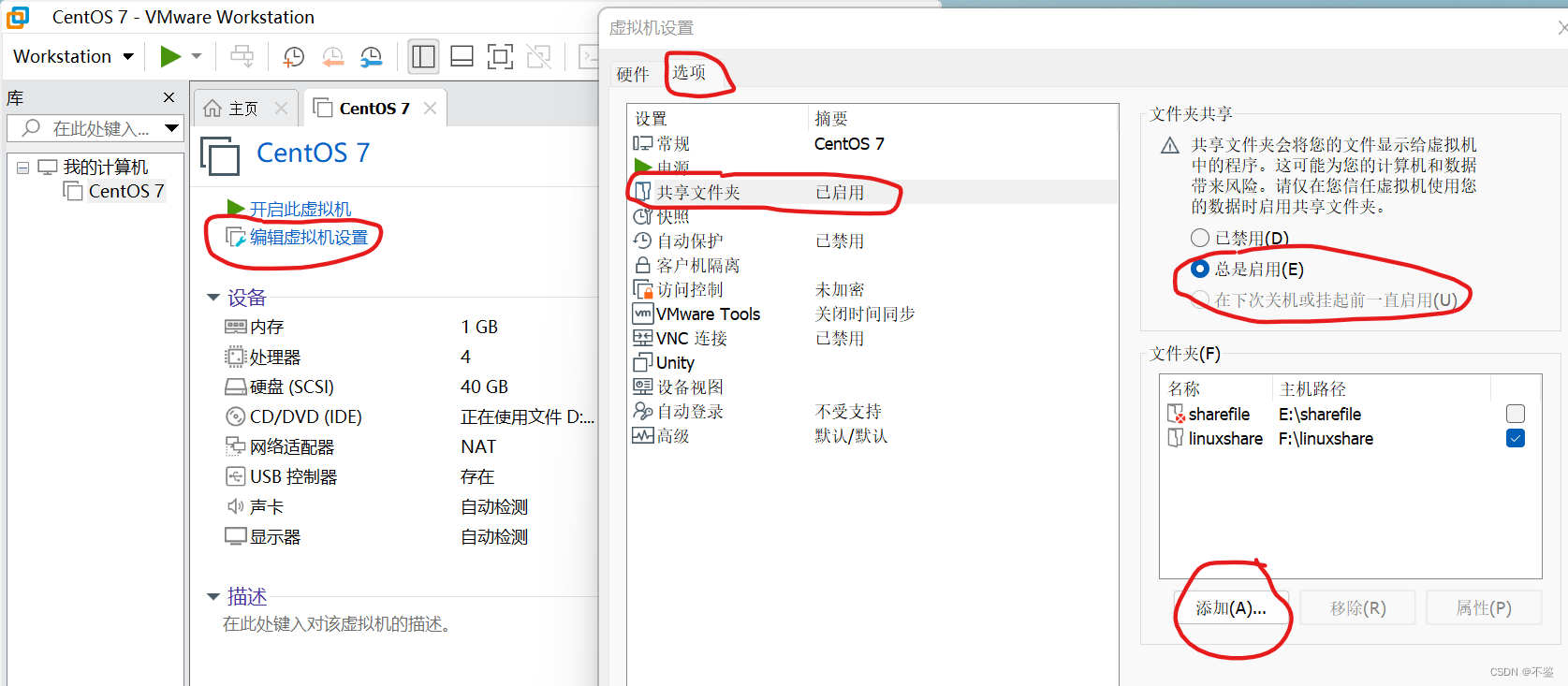This screenshot has height=686, width=1568.
Task: Toggle the library sidebar view icon
Action: (x=424, y=57)
